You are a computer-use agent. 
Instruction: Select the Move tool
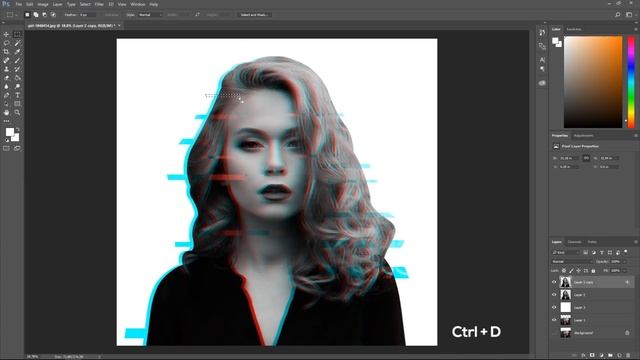[6, 34]
